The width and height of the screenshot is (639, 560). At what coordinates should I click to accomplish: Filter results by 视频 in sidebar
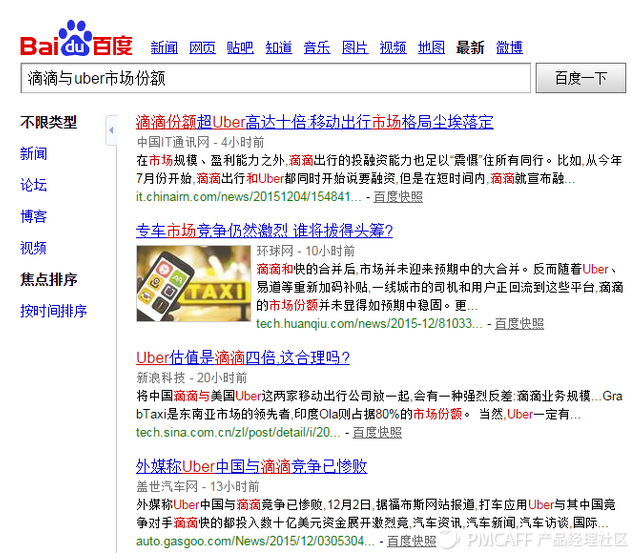33,248
